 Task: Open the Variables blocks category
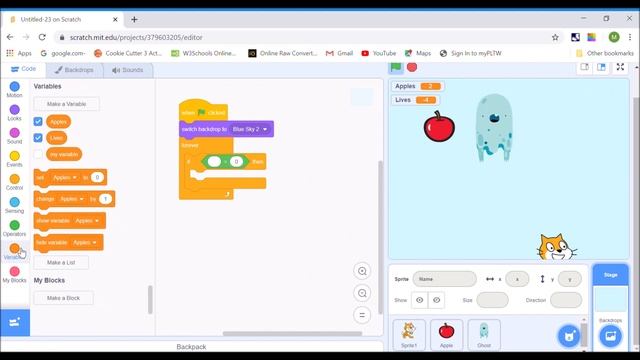tap(14, 251)
